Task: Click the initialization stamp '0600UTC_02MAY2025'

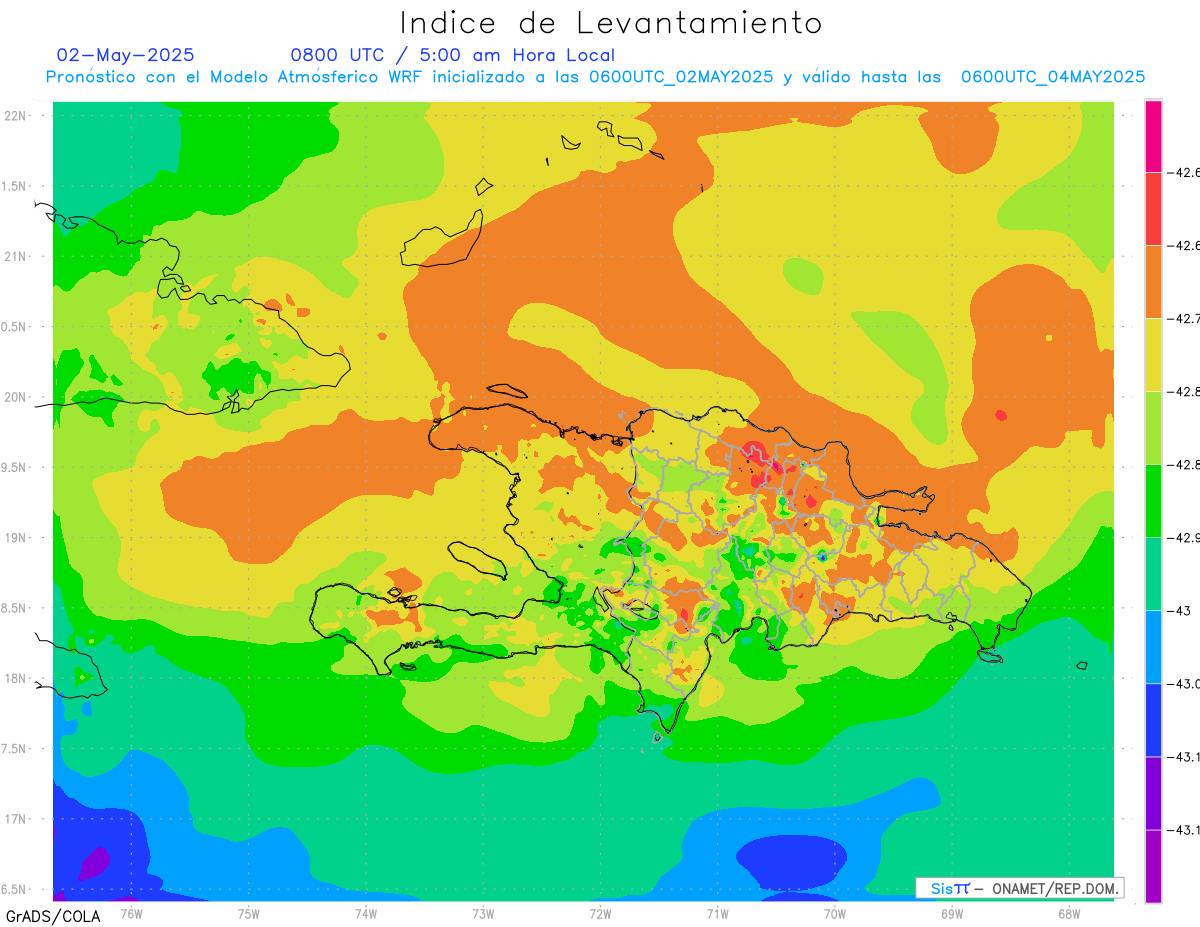Action: tap(681, 76)
